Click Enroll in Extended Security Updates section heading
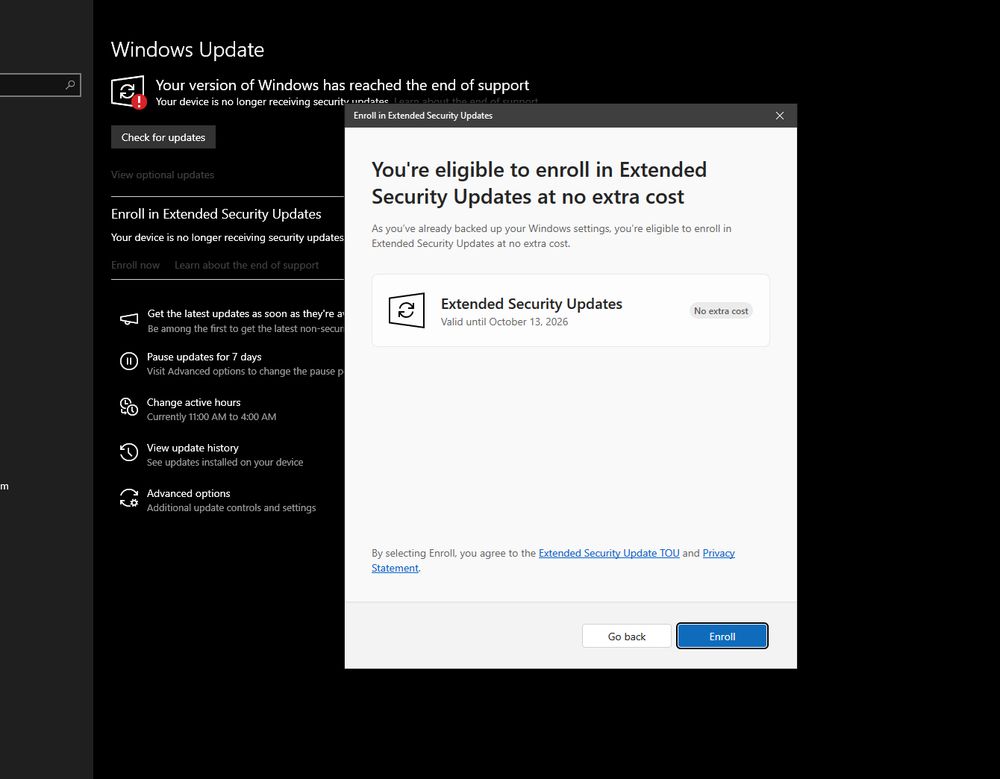 [x=216, y=214]
